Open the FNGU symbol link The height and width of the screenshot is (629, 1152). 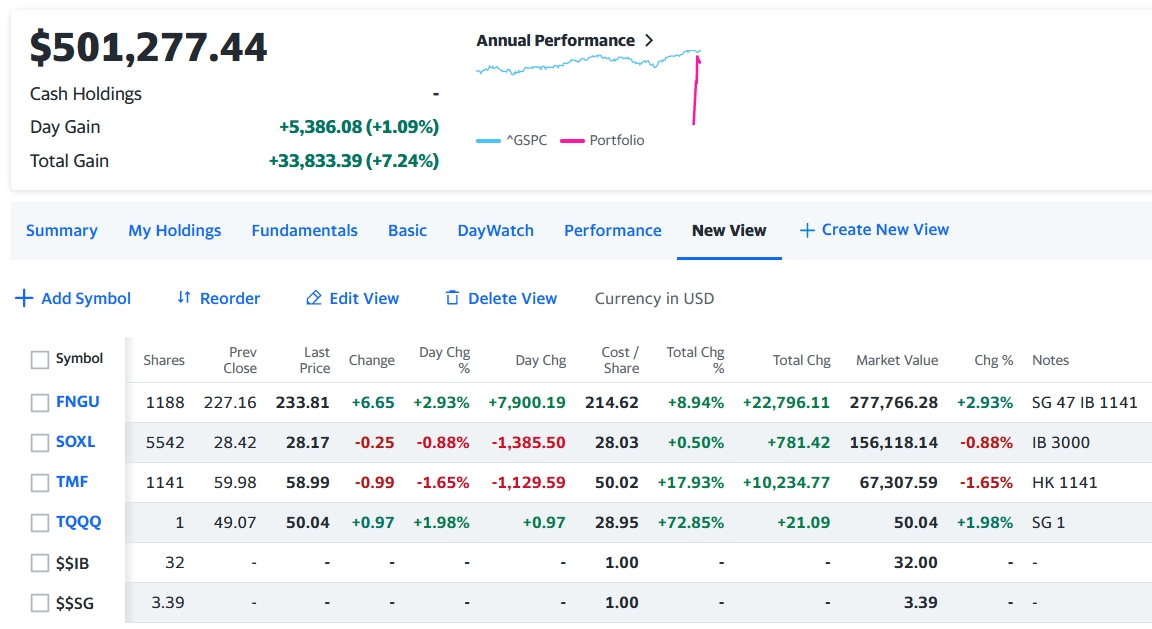78,402
